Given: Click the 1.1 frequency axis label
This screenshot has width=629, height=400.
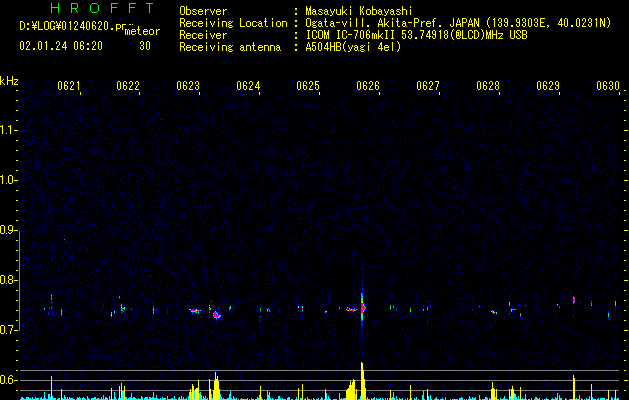Looking at the screenshot, I should (x=7, y=130).
